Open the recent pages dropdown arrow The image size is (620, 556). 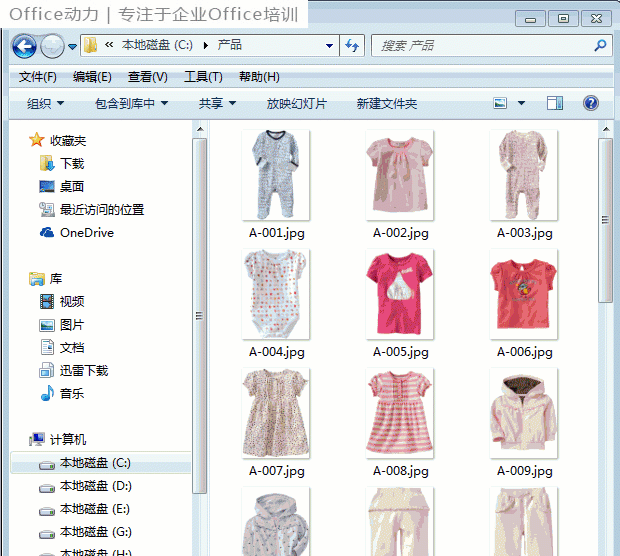point(72,47)
